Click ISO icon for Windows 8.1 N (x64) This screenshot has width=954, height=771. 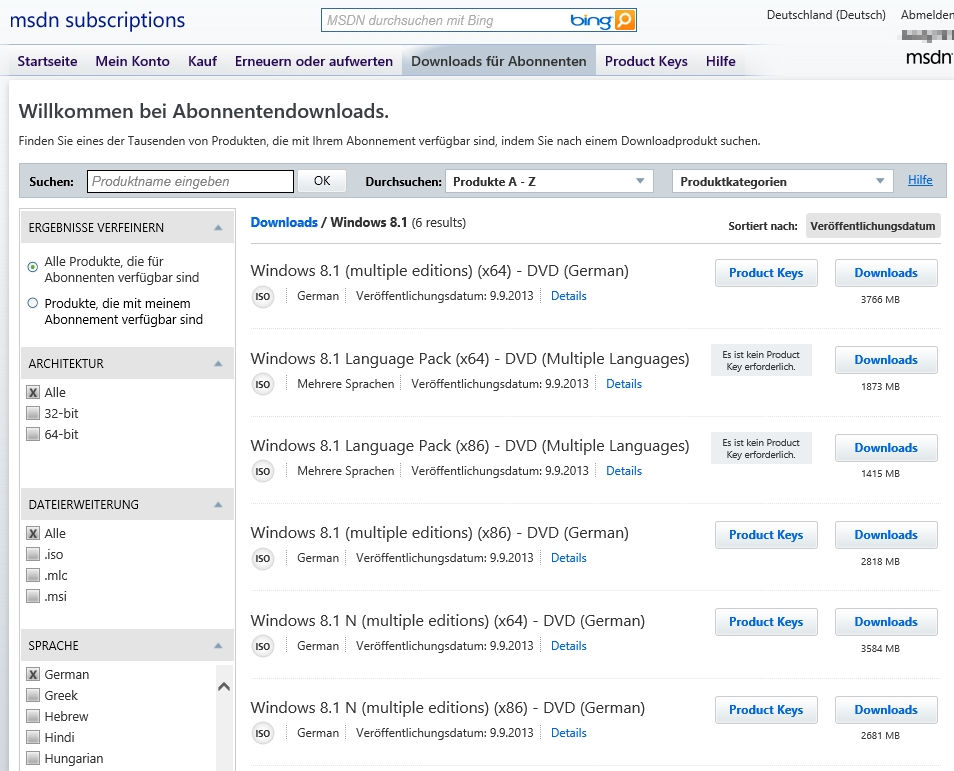tap(263, 646)
